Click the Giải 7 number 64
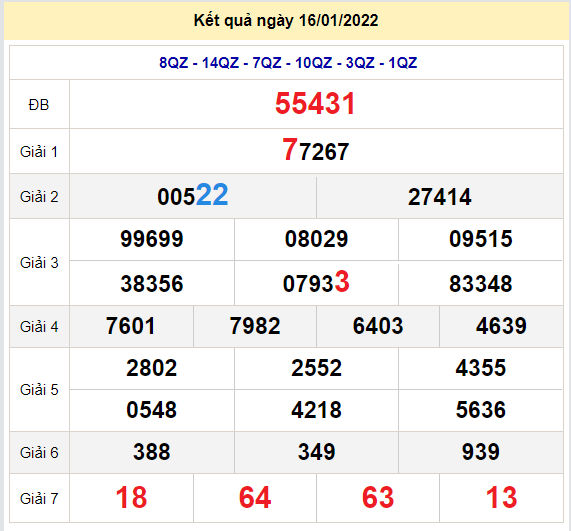Screen dimensions: 571x531 255,497
